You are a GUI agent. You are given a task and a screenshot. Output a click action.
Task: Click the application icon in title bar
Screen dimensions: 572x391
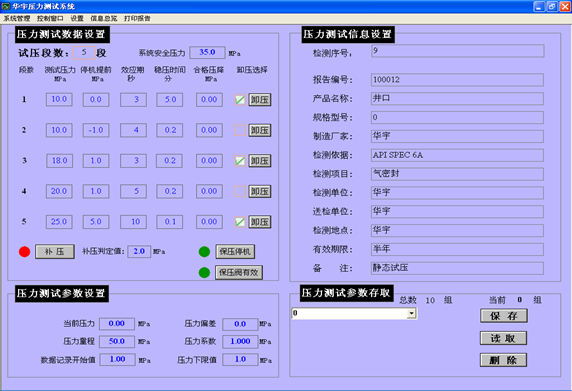pos(6,6)
